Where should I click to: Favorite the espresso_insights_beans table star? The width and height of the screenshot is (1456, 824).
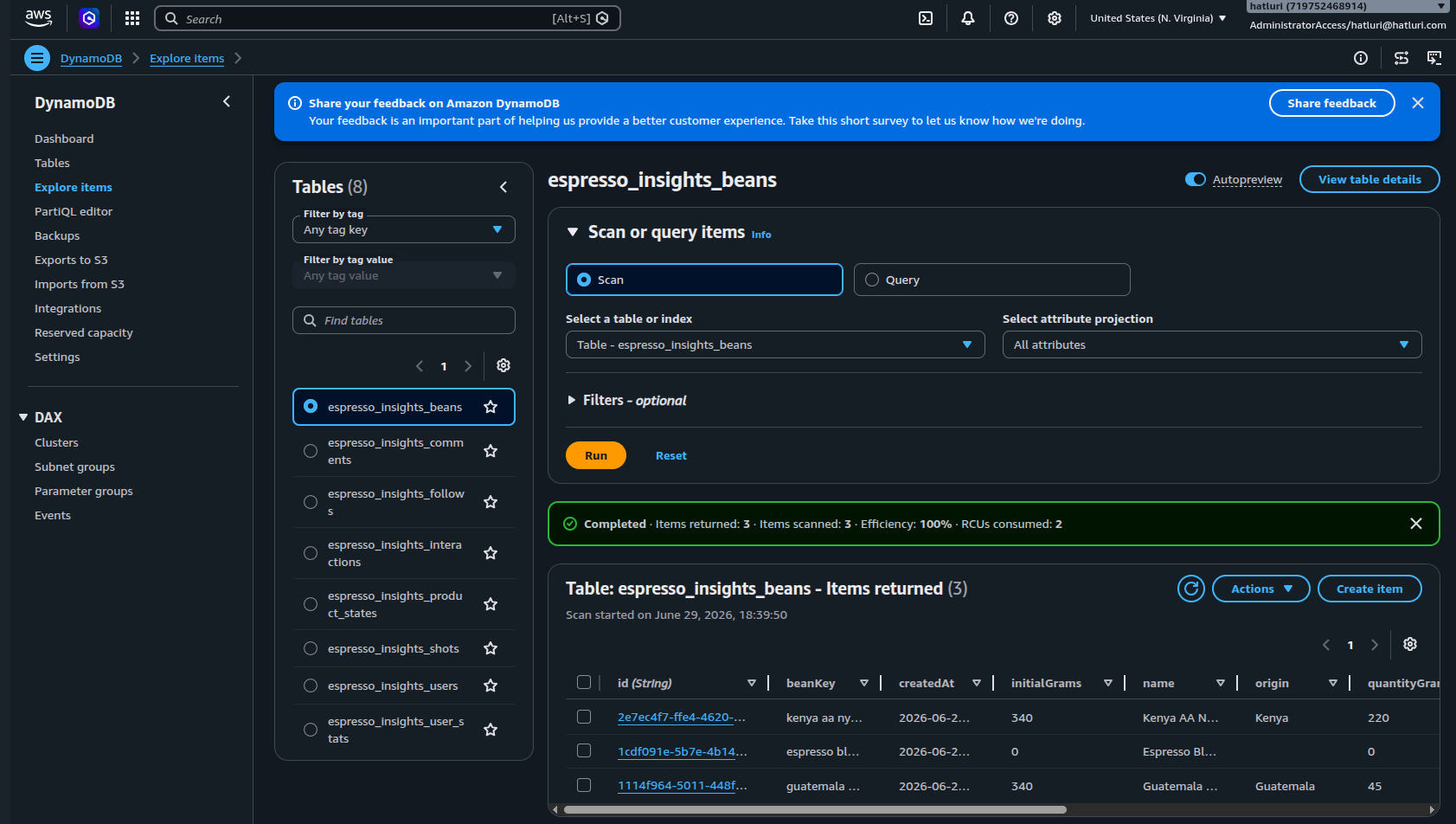pos(491,407)
